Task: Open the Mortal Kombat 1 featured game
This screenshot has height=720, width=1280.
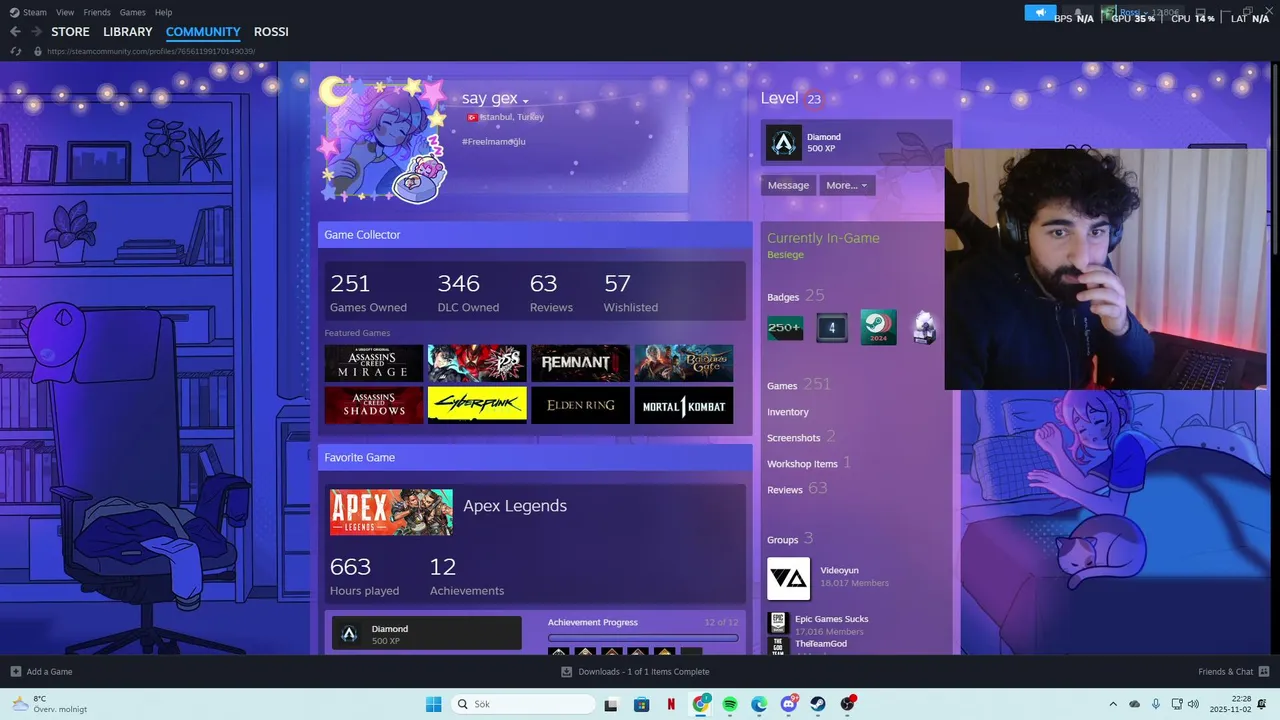Action: [684, 405]
